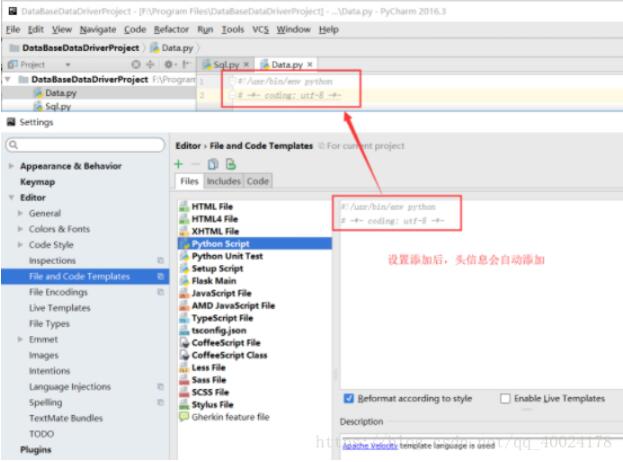Select AMD JavaScript File template
Screen dimensions: 623x462
click(x=233, y=305)
